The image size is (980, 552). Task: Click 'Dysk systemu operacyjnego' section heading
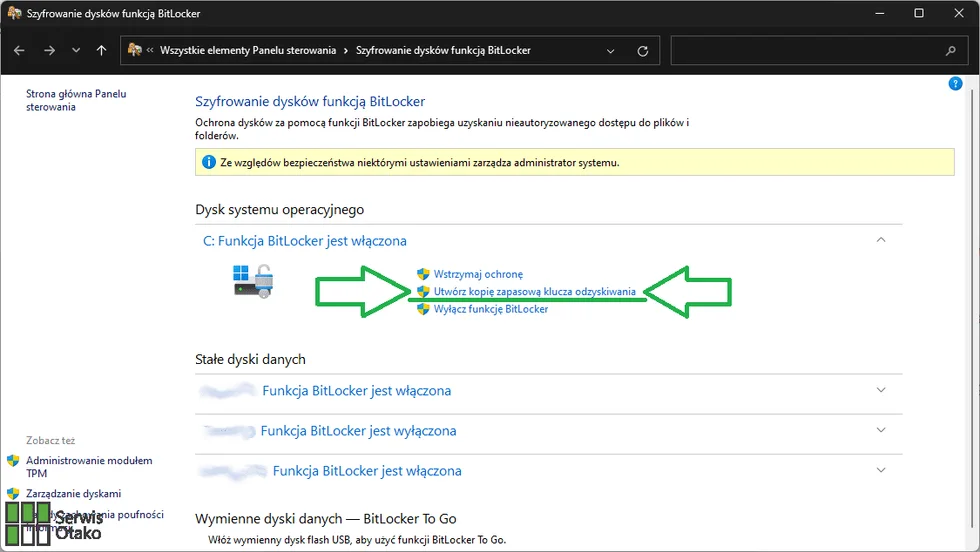tap(279, 210)
